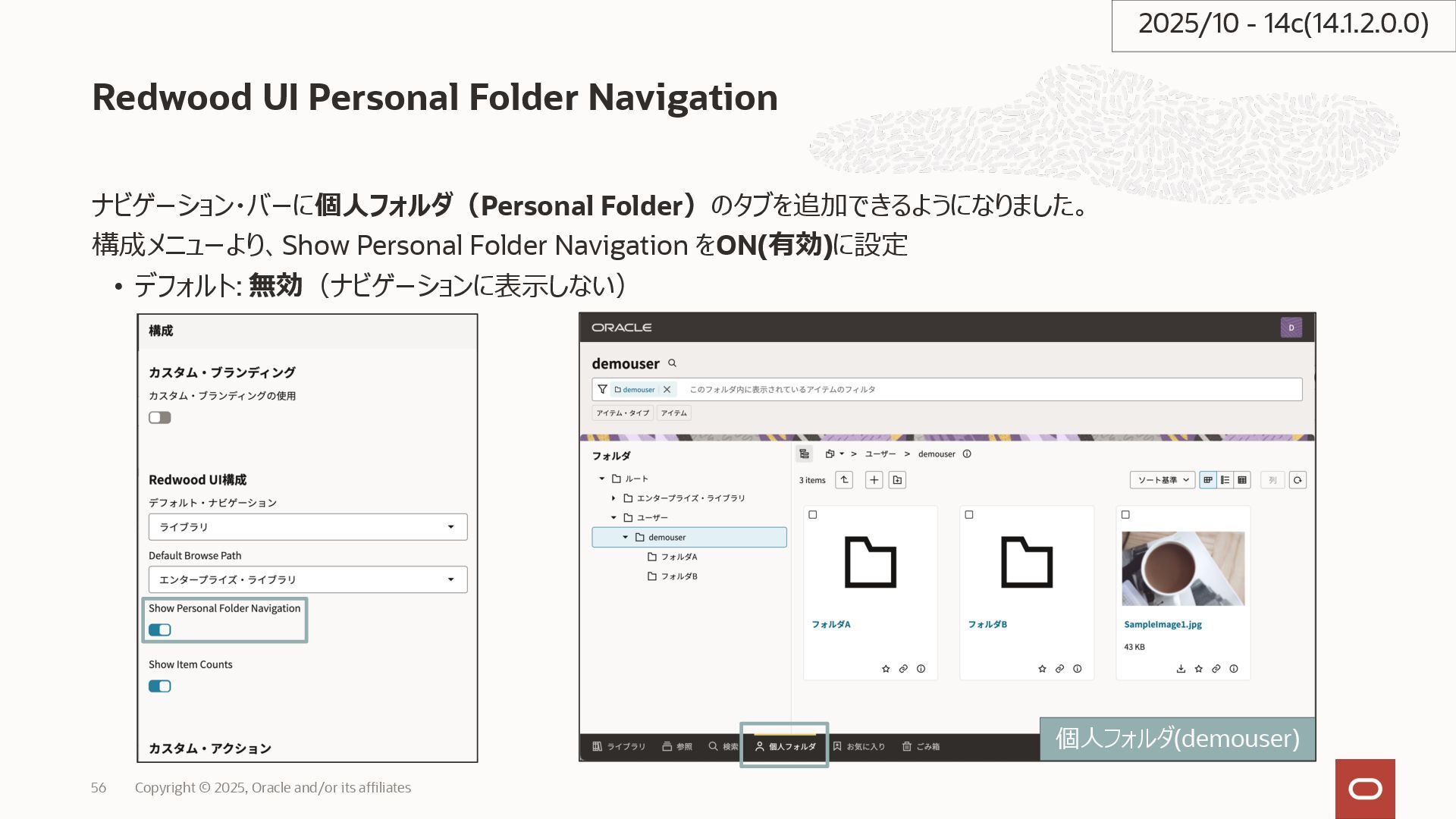Switch to list view layout icon
Viewport: 1456px width, 819px height.
[1225, 480]
